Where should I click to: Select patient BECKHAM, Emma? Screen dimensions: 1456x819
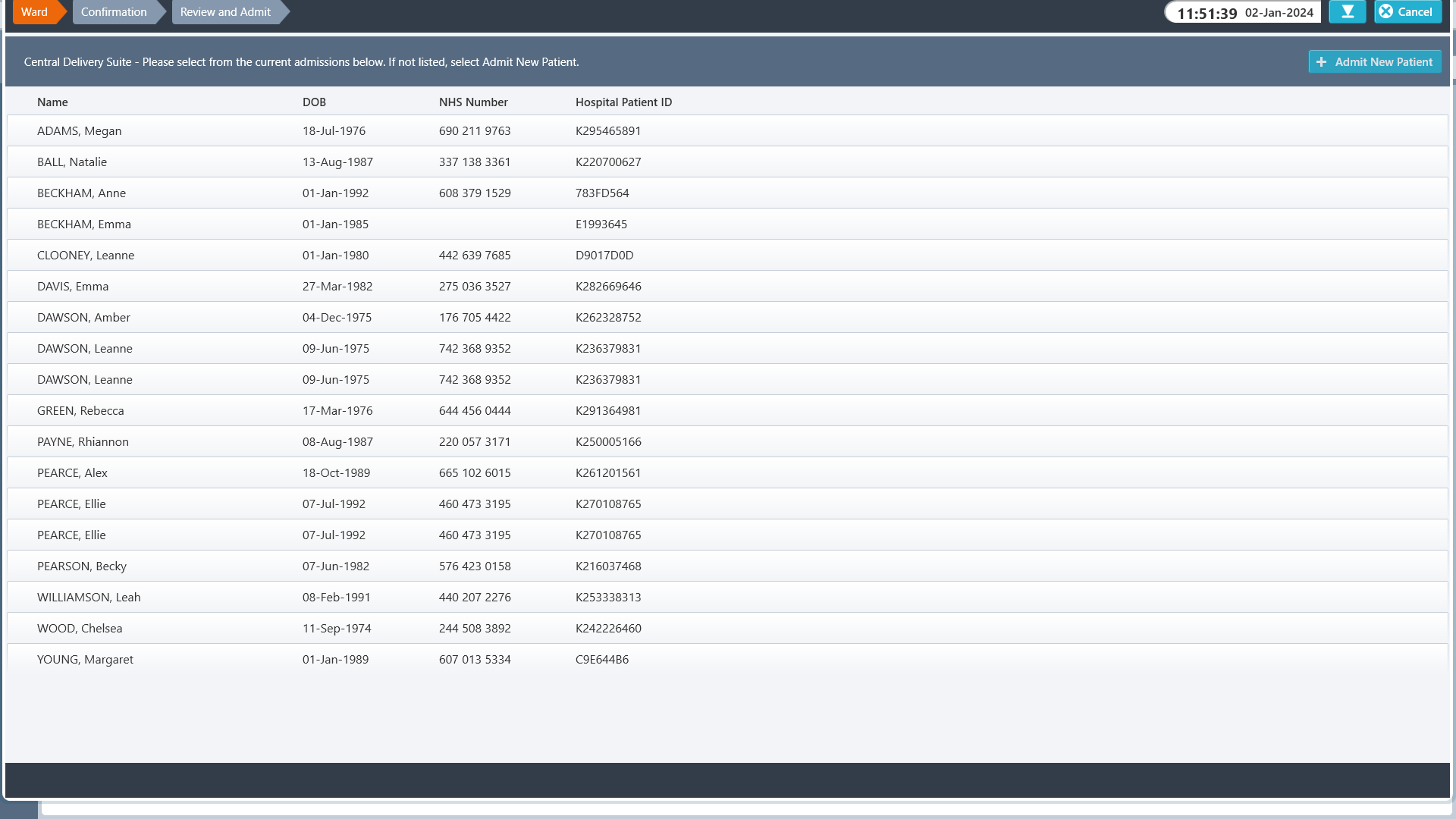coord(727,224)
